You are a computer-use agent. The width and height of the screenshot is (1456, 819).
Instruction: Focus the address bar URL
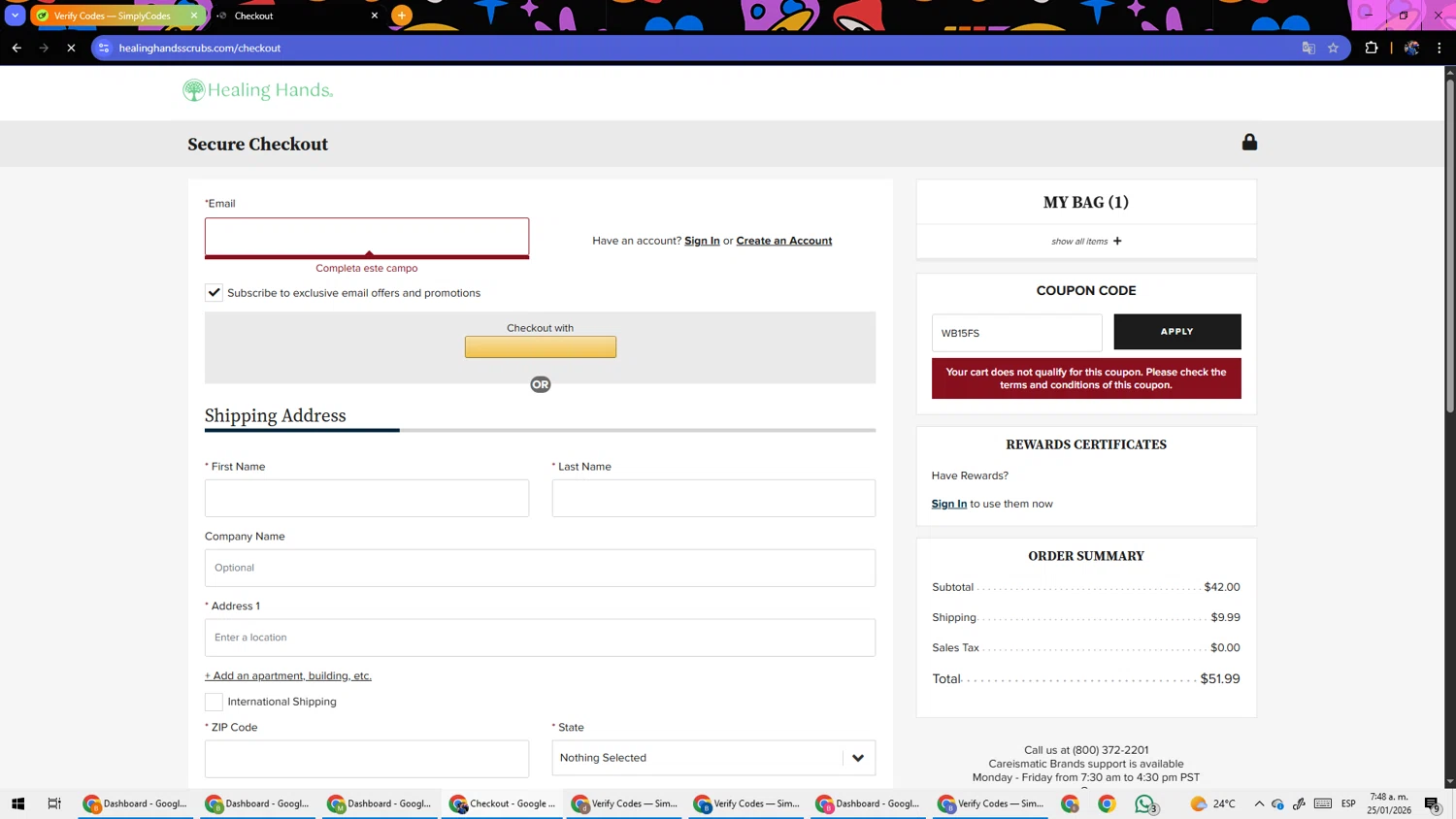pyautogui.click(x=200, y=48)
